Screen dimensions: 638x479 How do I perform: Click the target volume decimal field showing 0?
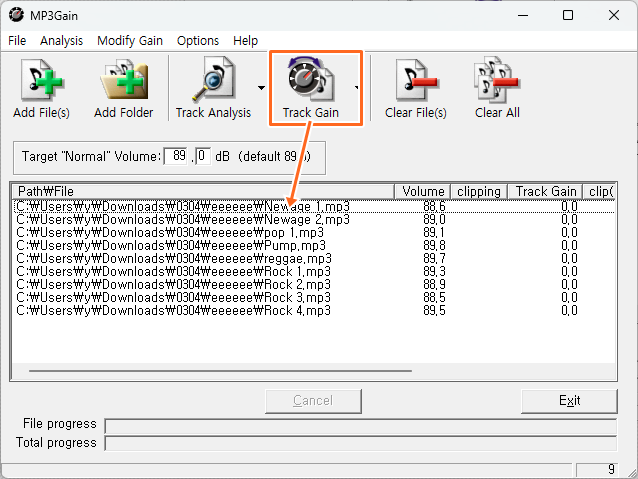tap(203, 156)
